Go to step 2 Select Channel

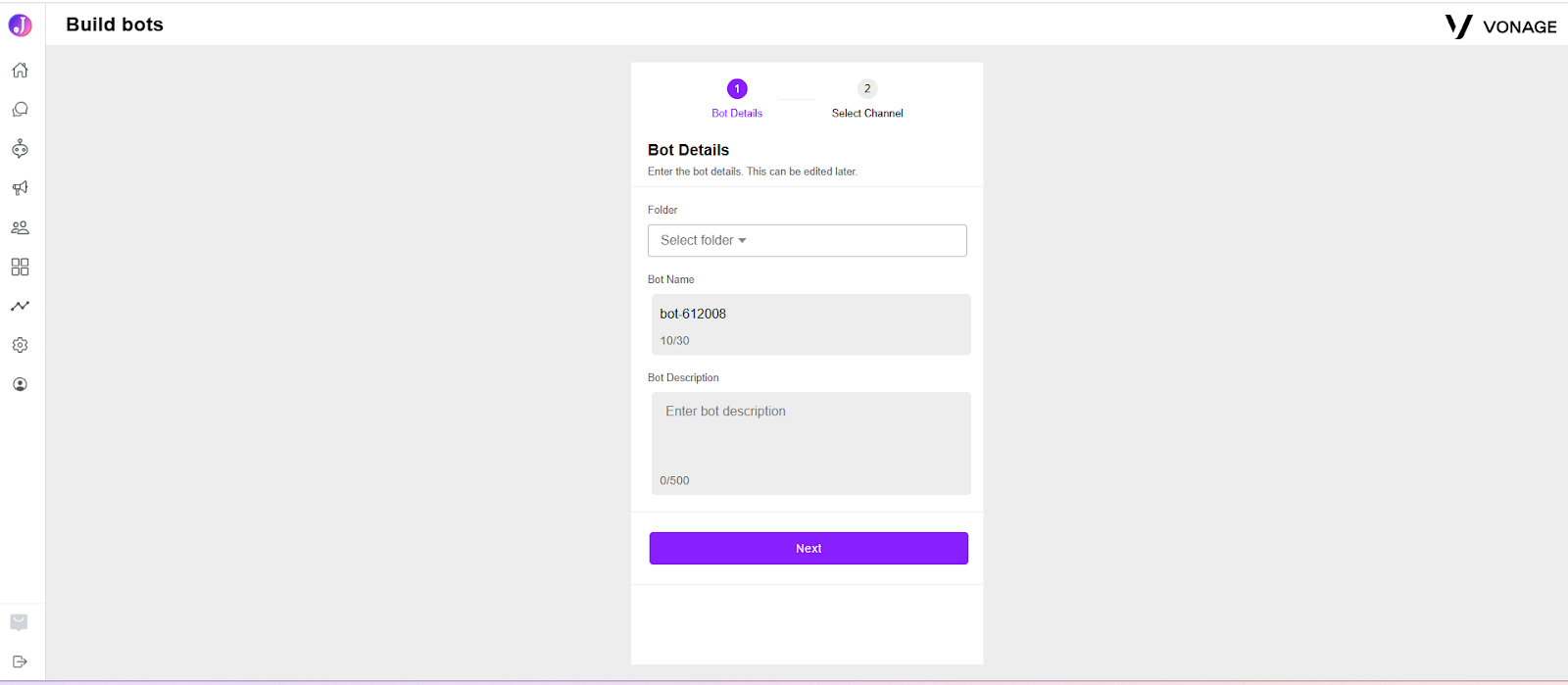867,98
